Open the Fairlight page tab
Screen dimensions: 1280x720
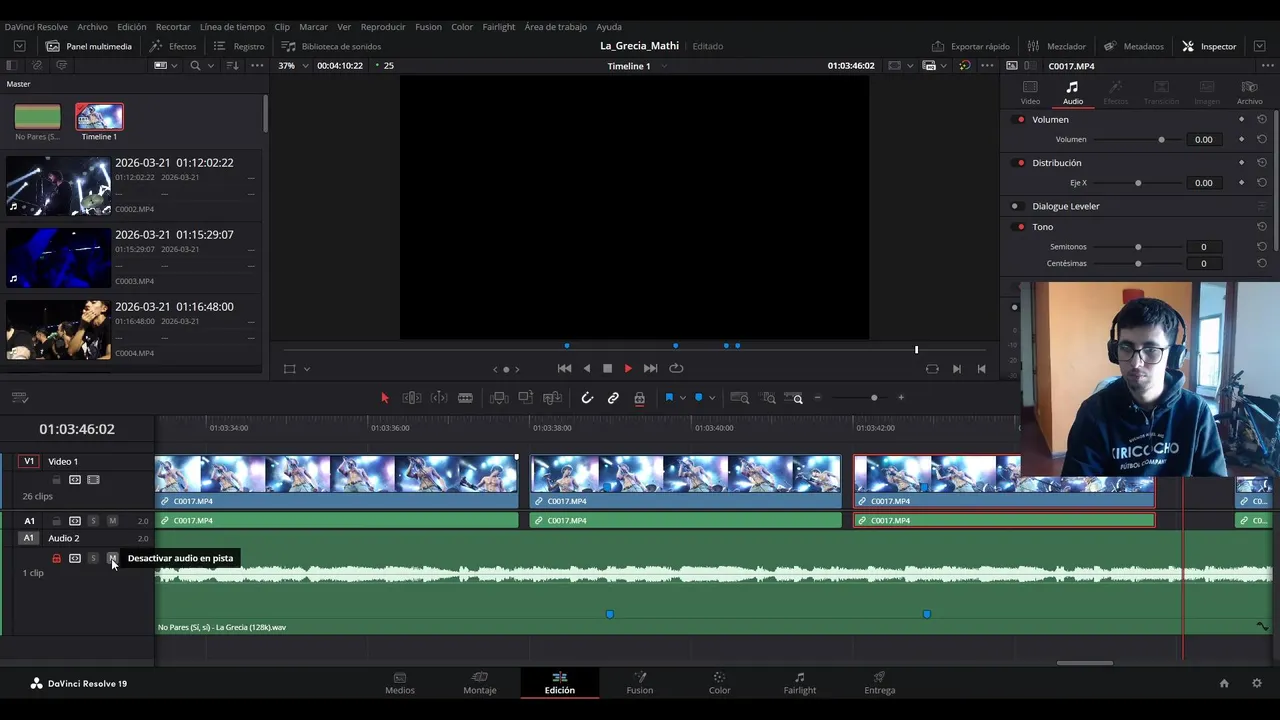799,683
